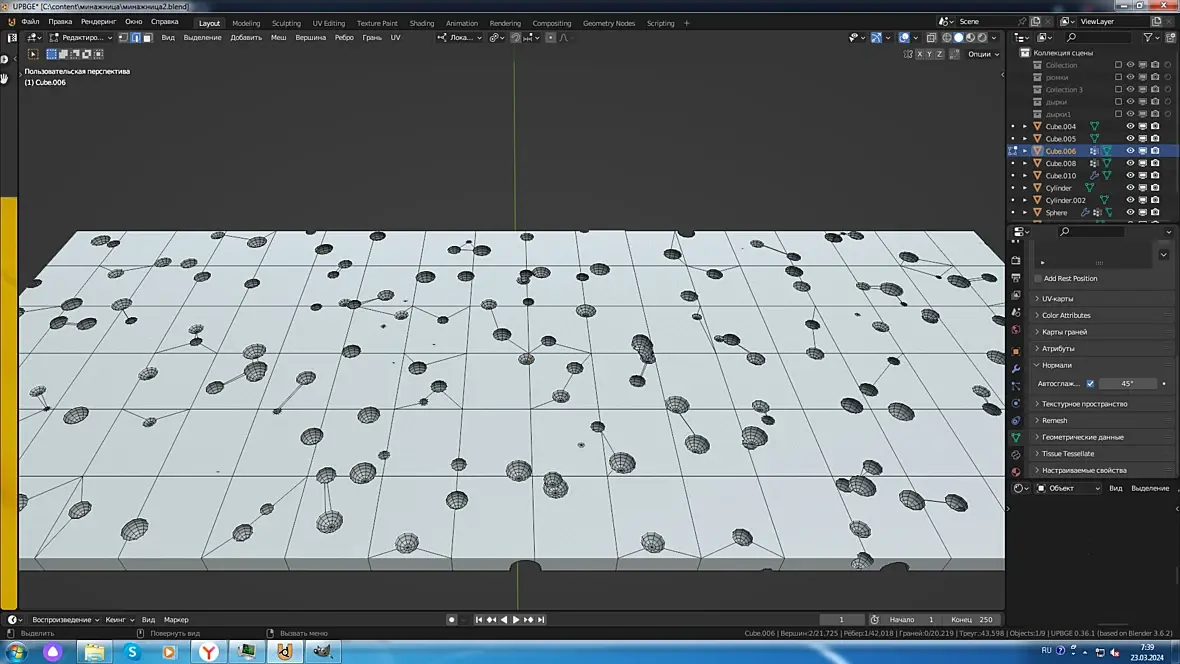
Task: Click the outliner filter funnel icon
Action: point(1148,38)
